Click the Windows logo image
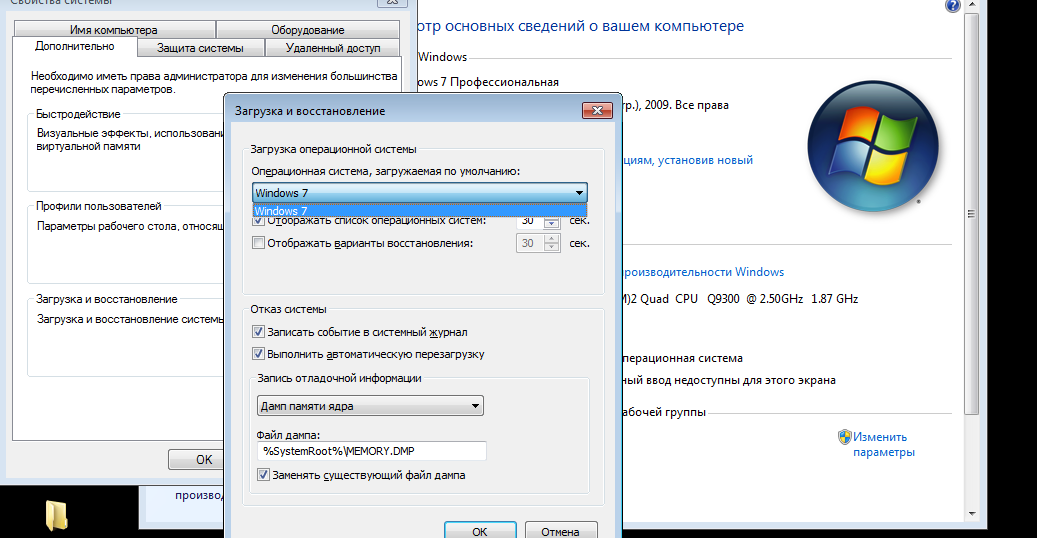 pyautogui.click(x=873, y=146)
